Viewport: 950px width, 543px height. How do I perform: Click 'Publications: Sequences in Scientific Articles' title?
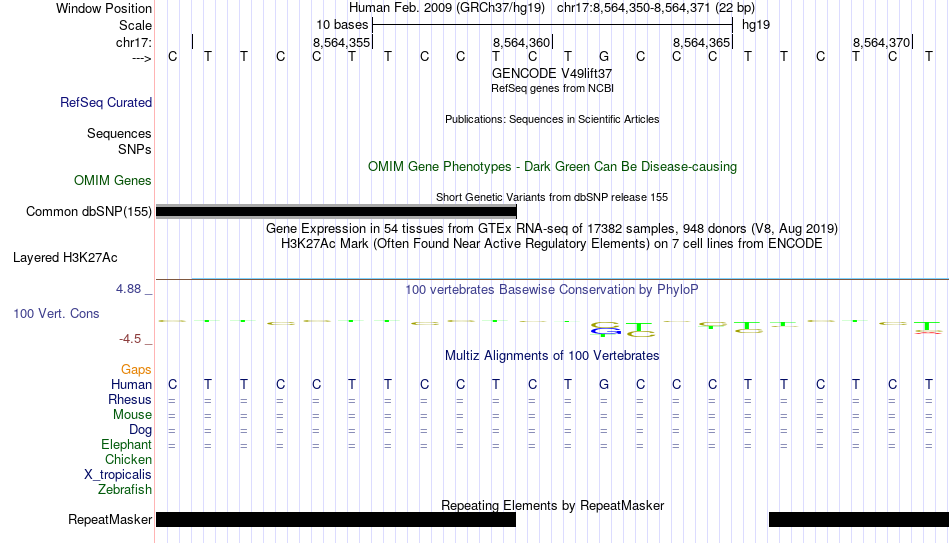552,119
